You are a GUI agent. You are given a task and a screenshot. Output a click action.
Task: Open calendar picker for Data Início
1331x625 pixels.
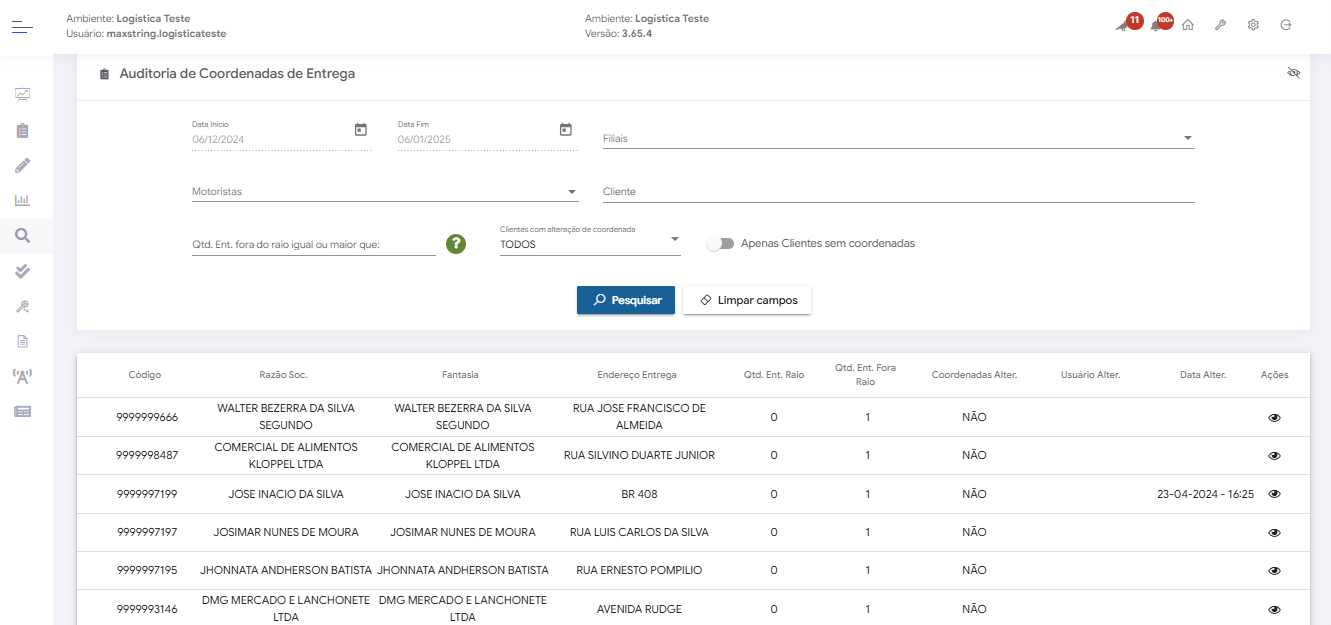click(x=361, y=130)
